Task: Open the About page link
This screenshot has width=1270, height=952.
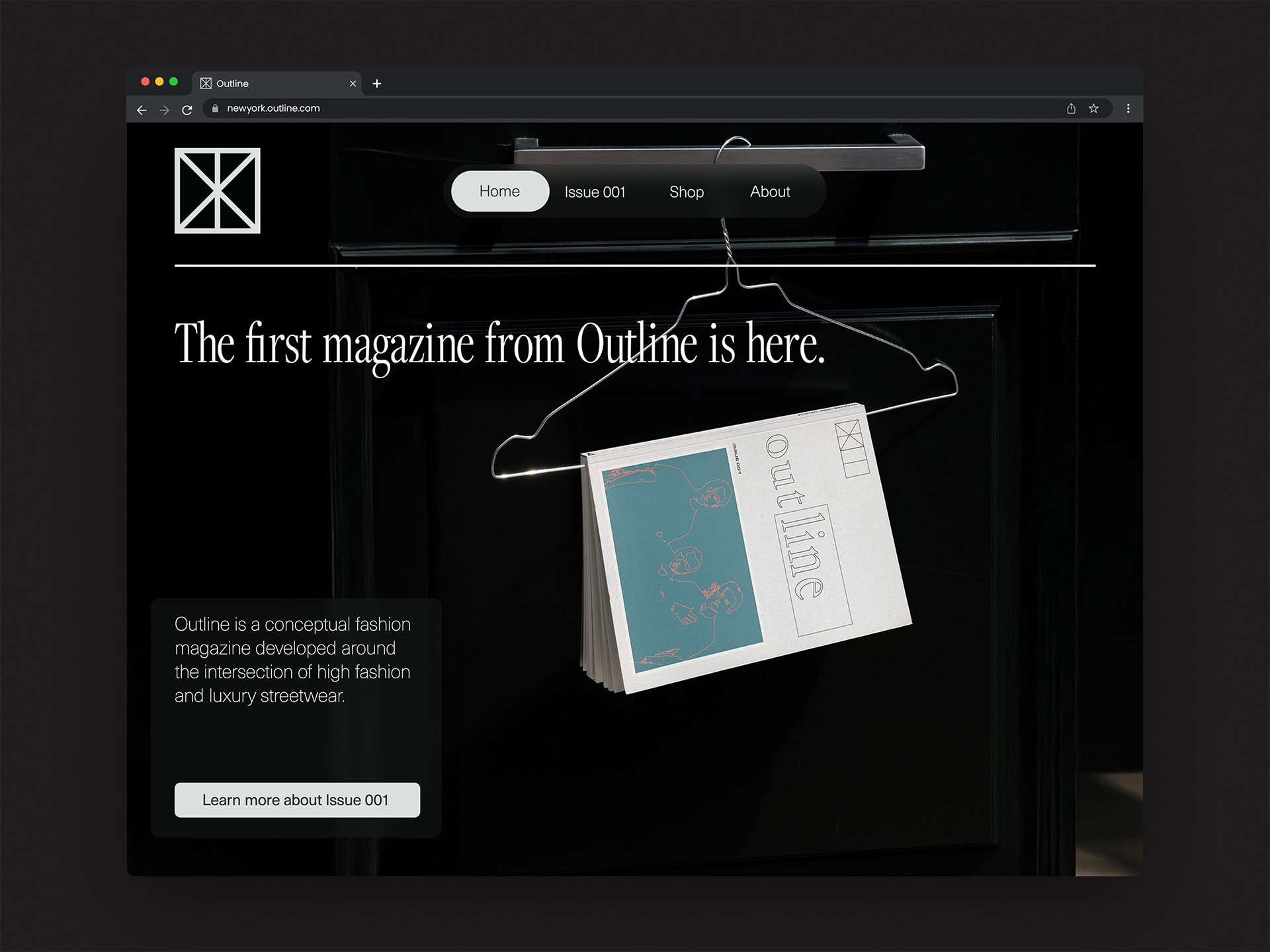Action: 770,192
